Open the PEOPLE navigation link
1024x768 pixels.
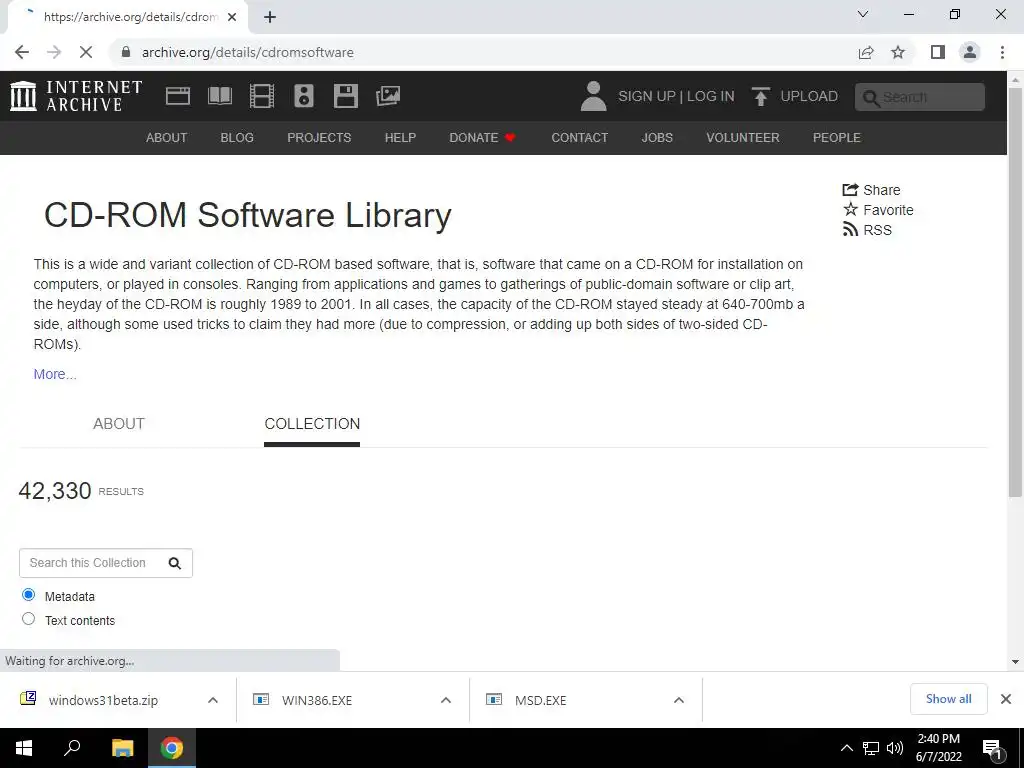tap(837, 138)
